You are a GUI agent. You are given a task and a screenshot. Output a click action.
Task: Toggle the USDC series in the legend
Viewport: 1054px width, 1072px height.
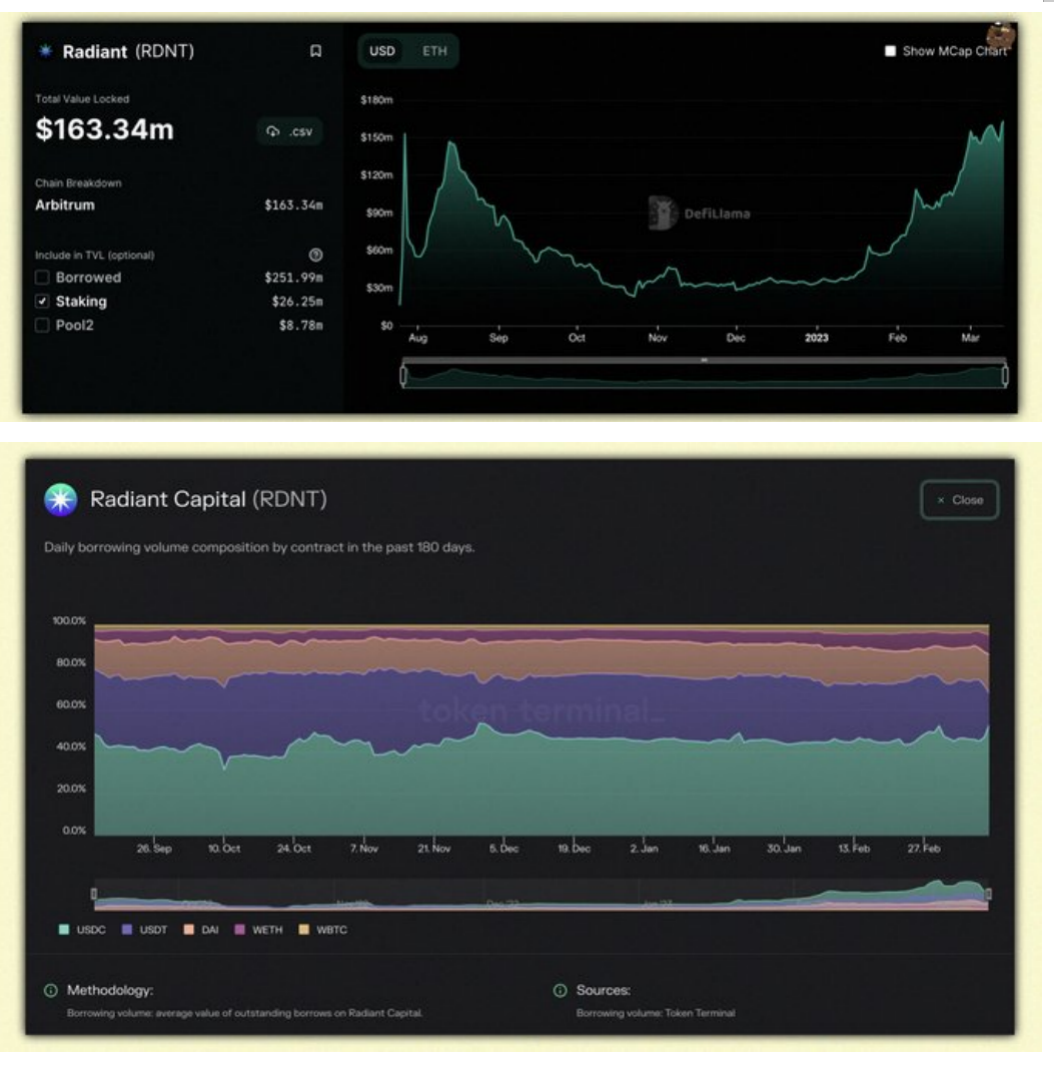[83, 930]
